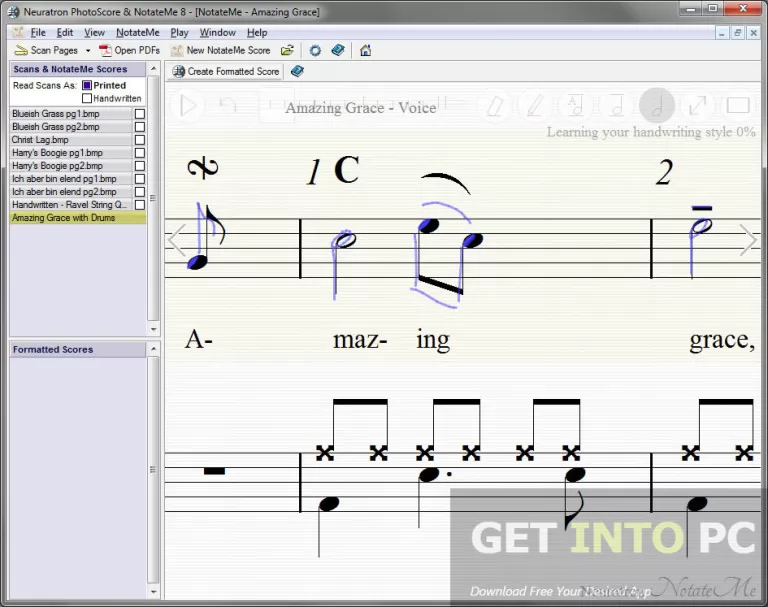Select Blueish Grass pg1.bmp in scans list

coord(71,114)
